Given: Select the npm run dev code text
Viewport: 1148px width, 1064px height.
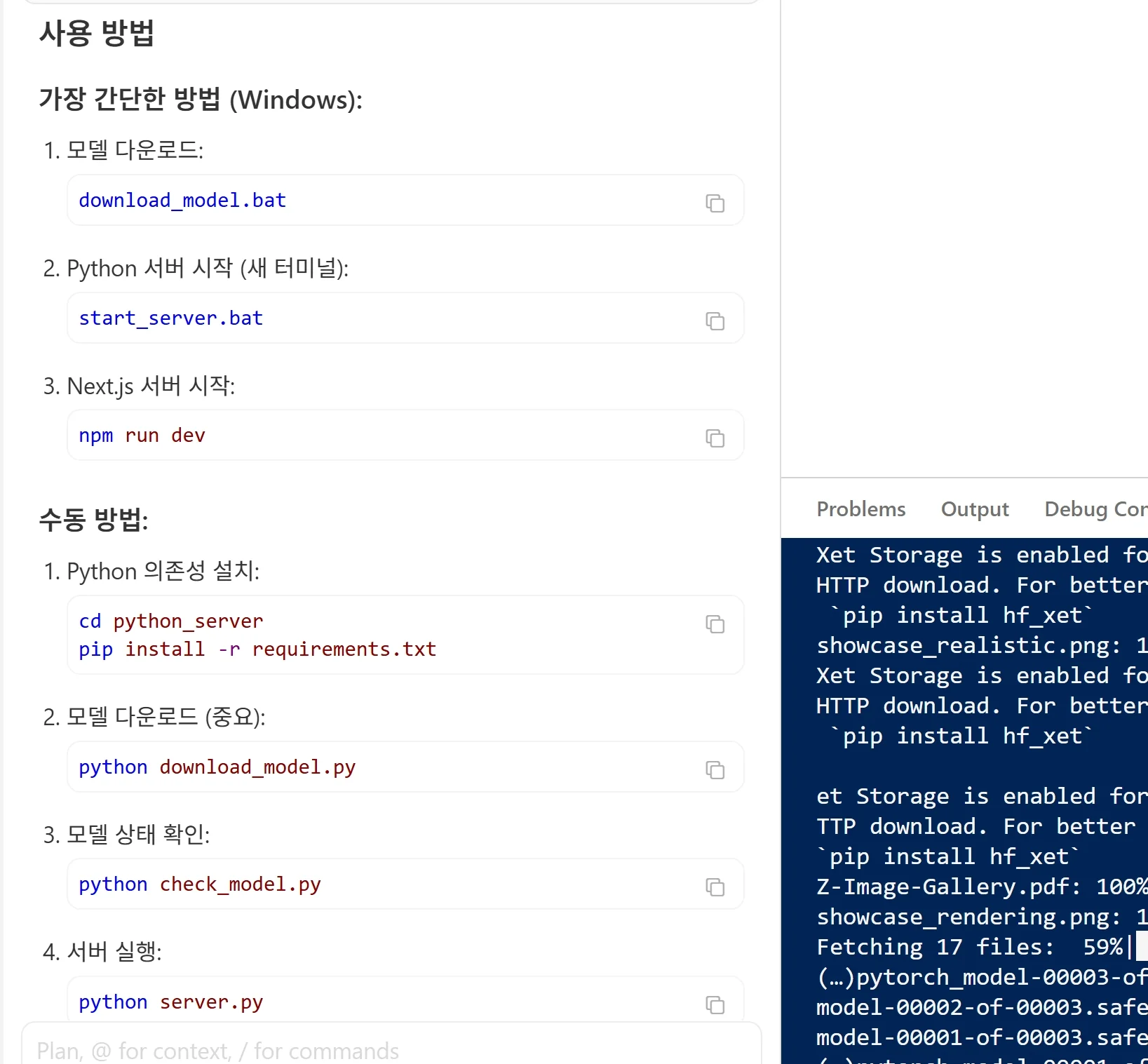Looking at the screenshot, I should (142, 435).
